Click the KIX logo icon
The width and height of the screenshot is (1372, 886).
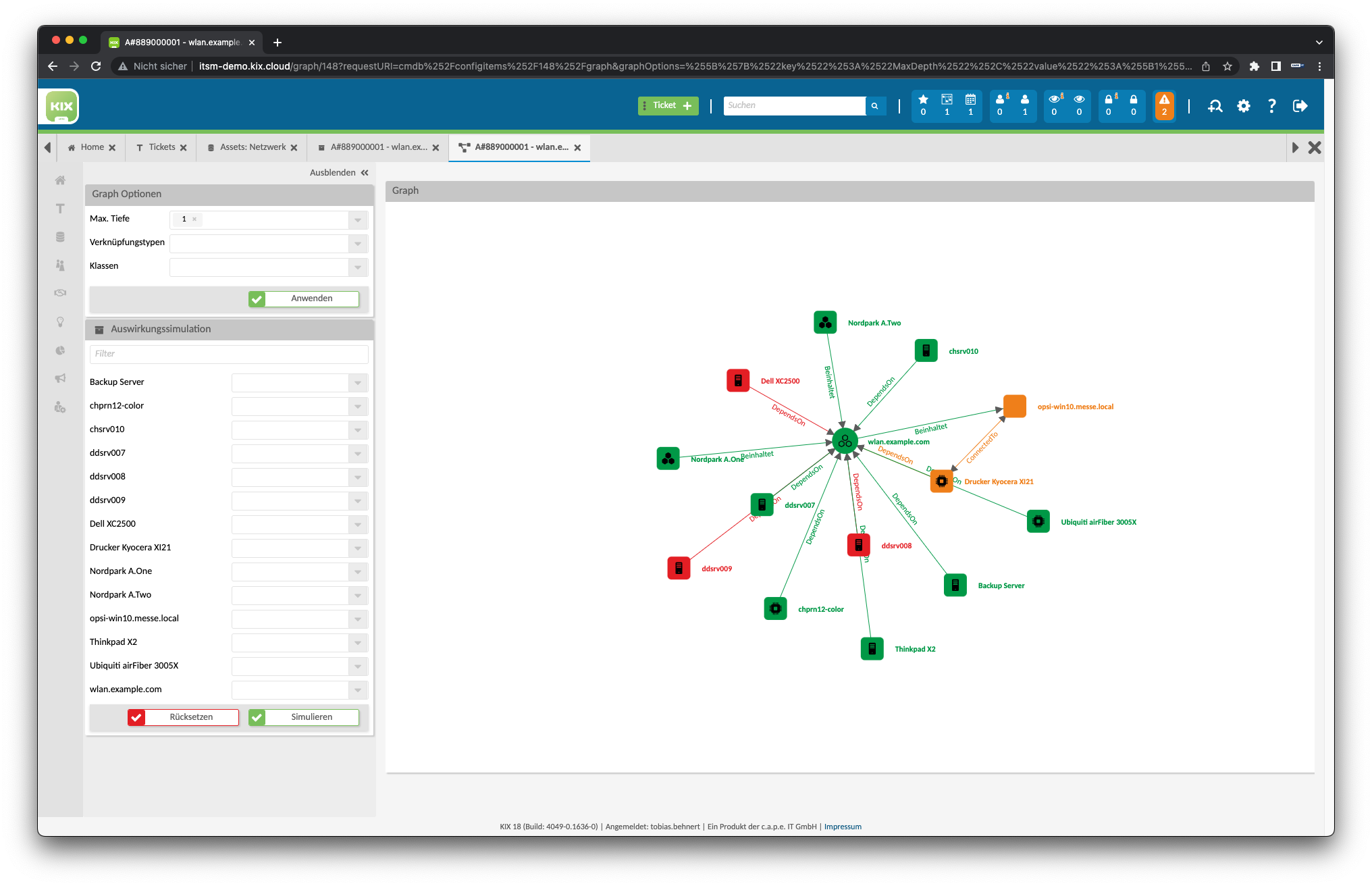pos(61,106)
